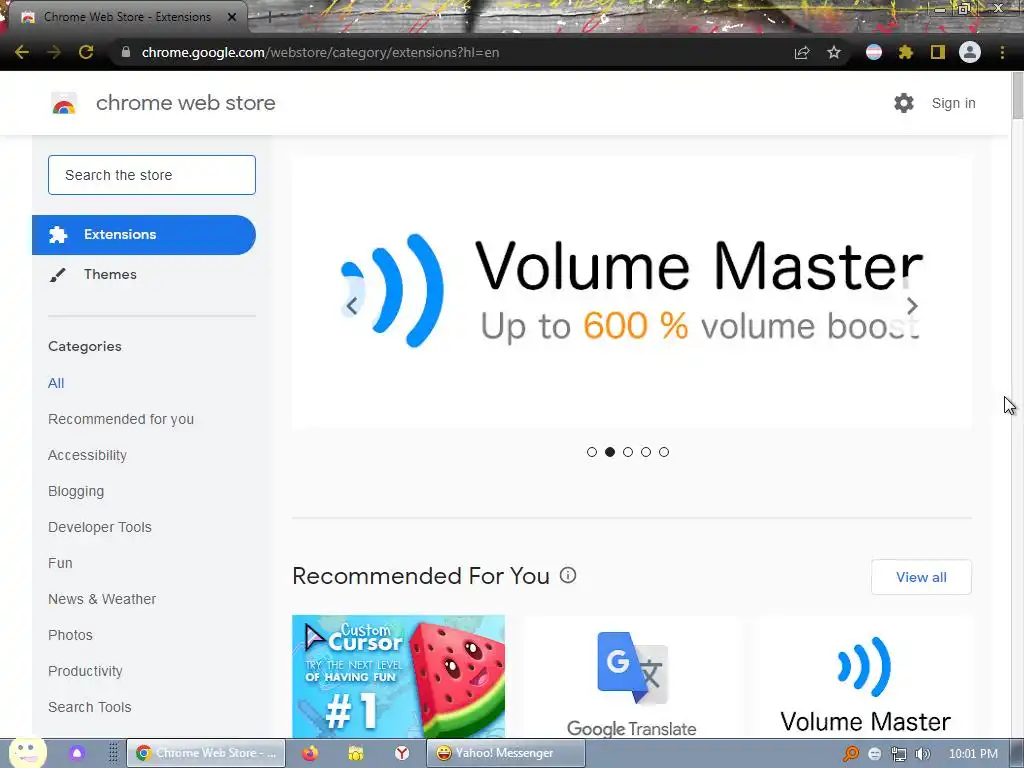Open the Developer Tools category
This screenshot has height=768, width=1024.
(100, 527)
